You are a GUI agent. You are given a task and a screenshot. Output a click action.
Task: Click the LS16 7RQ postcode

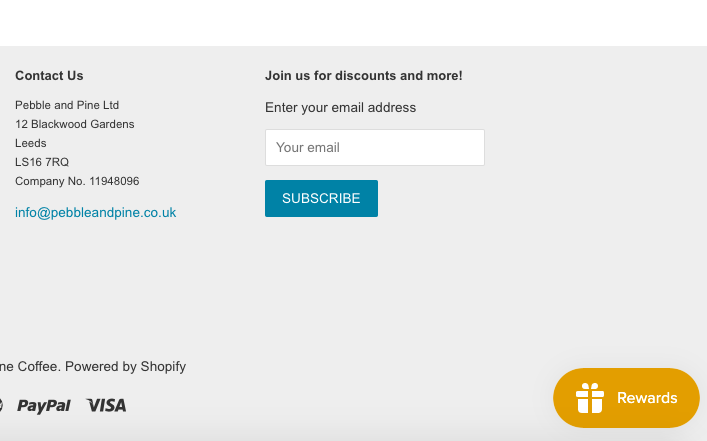[x=42, y=162]
